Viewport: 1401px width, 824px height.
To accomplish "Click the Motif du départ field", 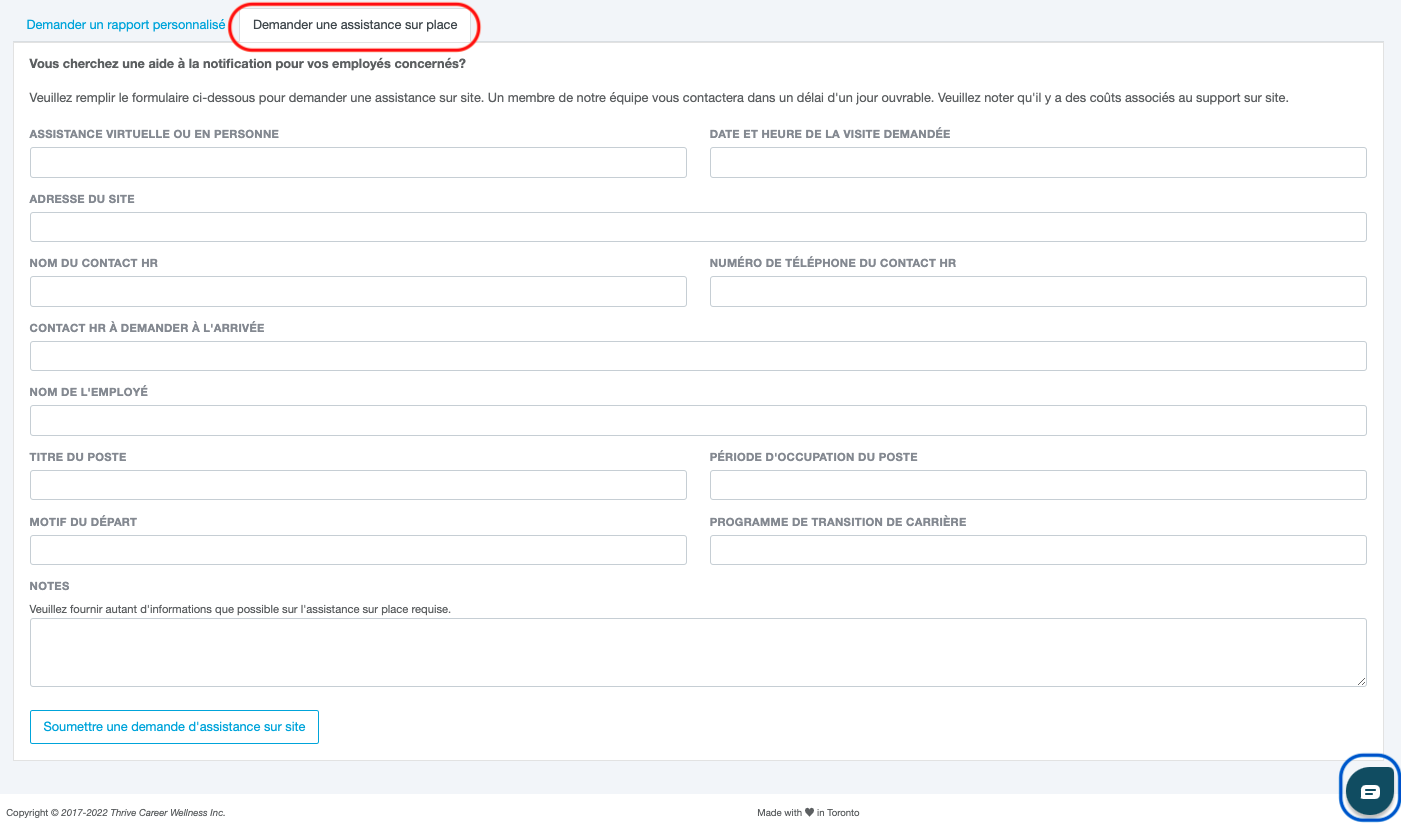I will 358,550.
